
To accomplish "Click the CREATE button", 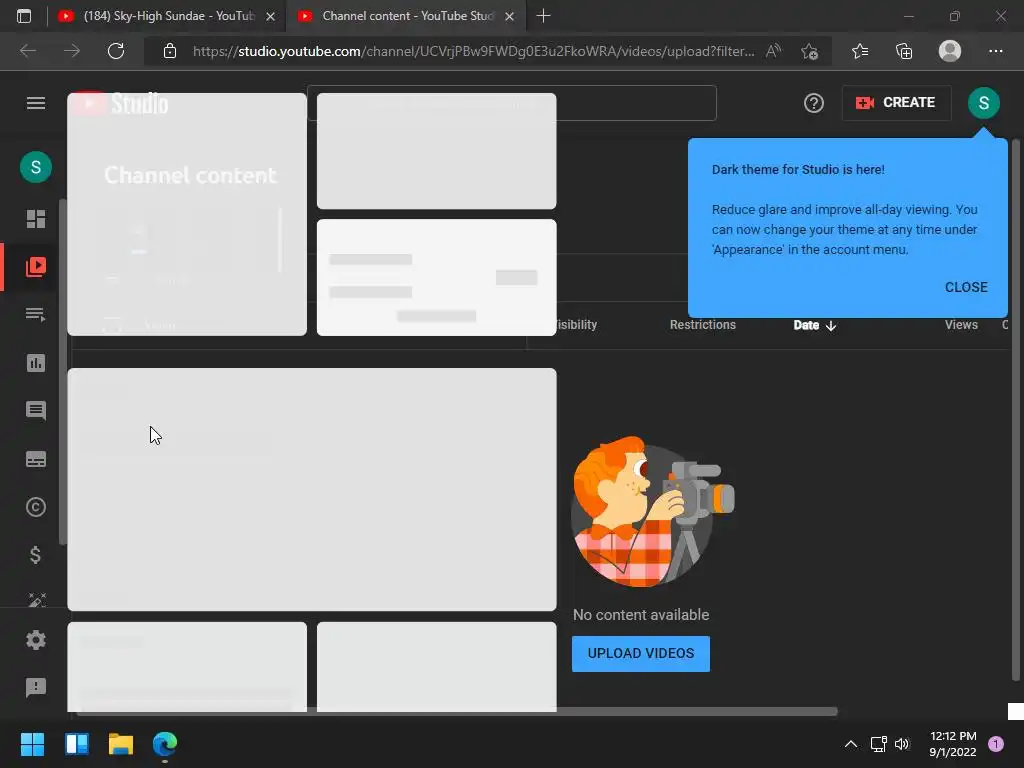I will [x=896, y=103].
